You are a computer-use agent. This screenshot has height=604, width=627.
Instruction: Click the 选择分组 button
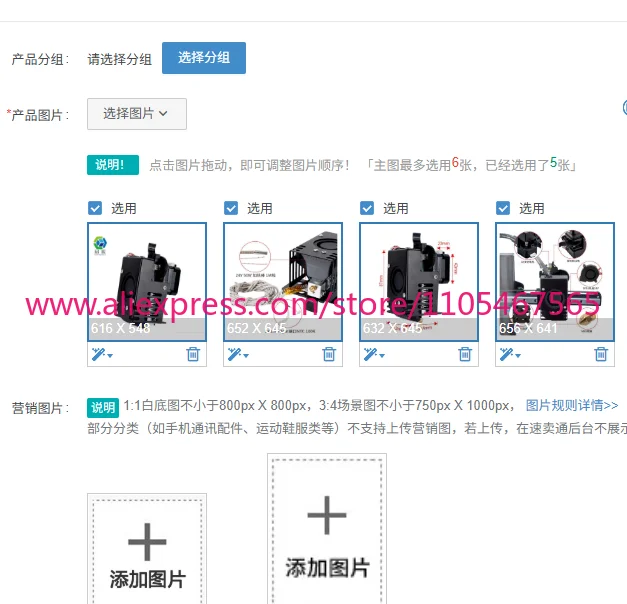coord(204,58)
